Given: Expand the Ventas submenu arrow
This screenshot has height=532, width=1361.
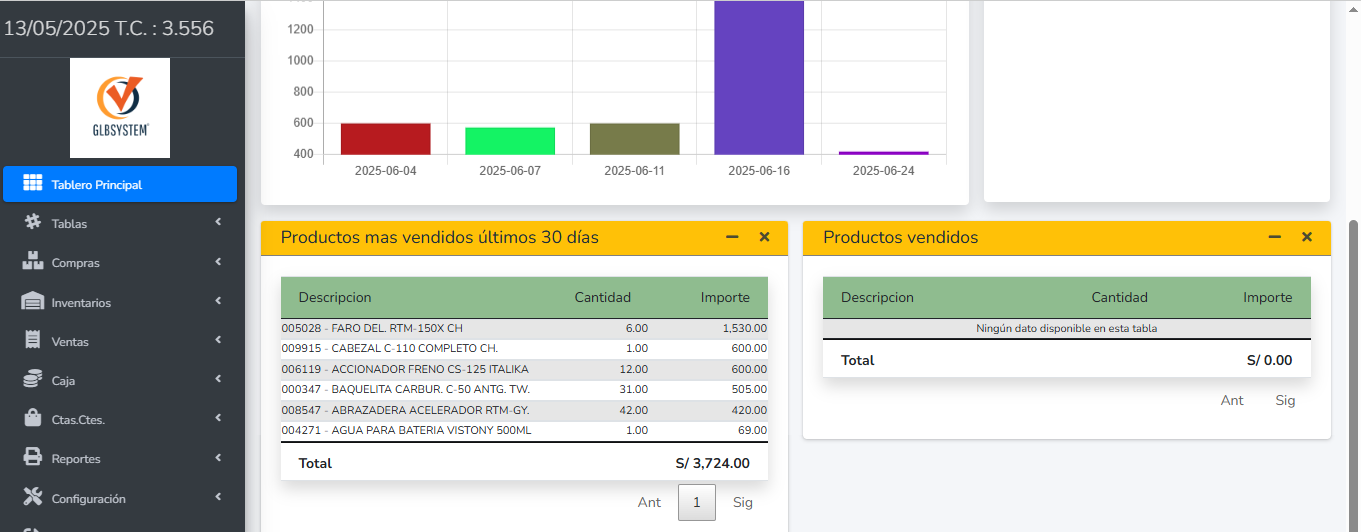Looking at the screenshot, I should 218,340.
